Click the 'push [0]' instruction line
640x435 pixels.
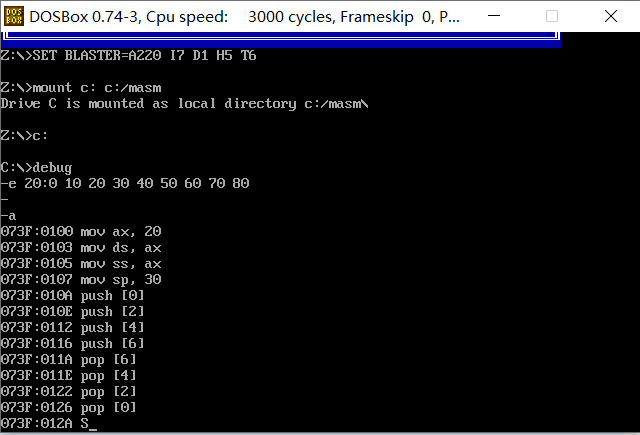point(72,295)
